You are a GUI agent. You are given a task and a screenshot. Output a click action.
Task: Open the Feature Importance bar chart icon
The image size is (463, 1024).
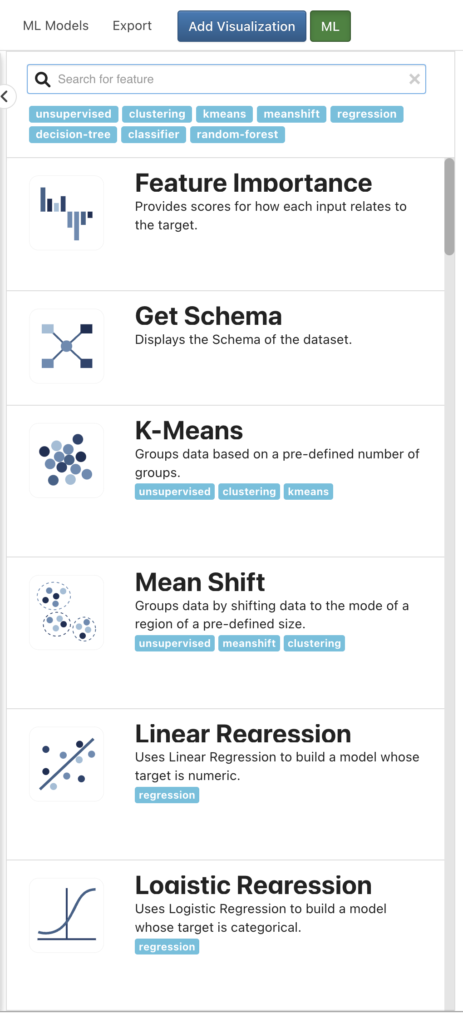67,213
